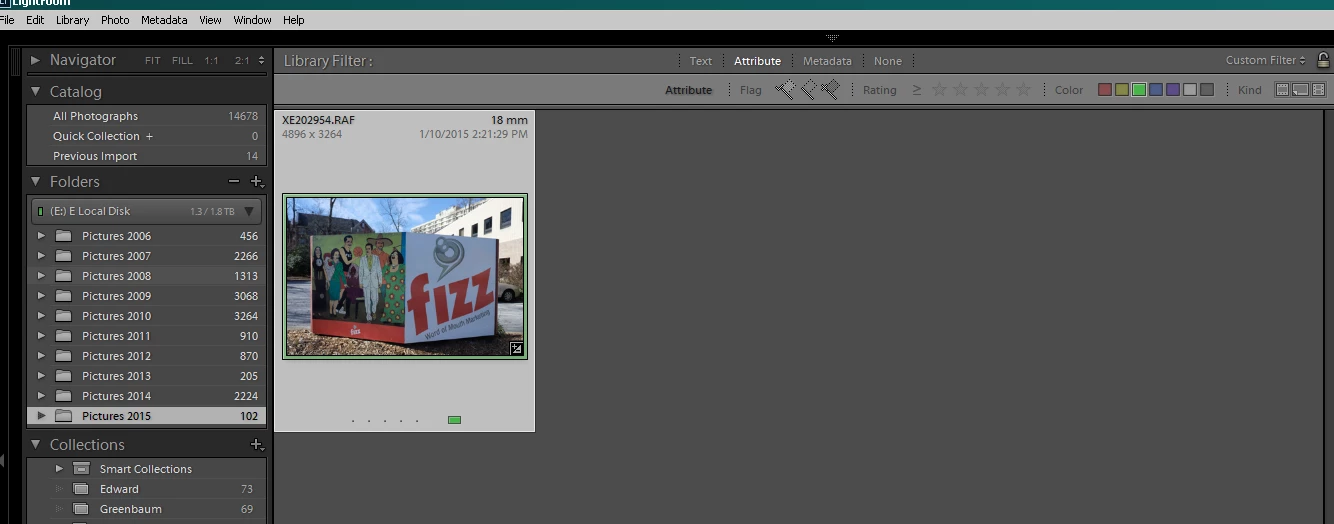Filter kind by videos
Viewport: 1334px width, 524px height.
pos(1319,90)
